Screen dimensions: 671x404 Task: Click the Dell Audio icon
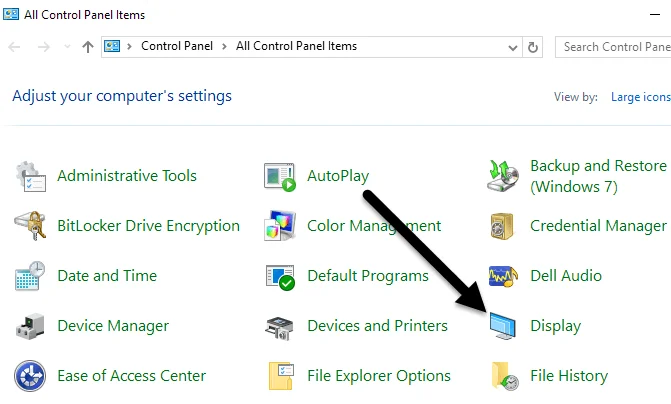[503, 276]
